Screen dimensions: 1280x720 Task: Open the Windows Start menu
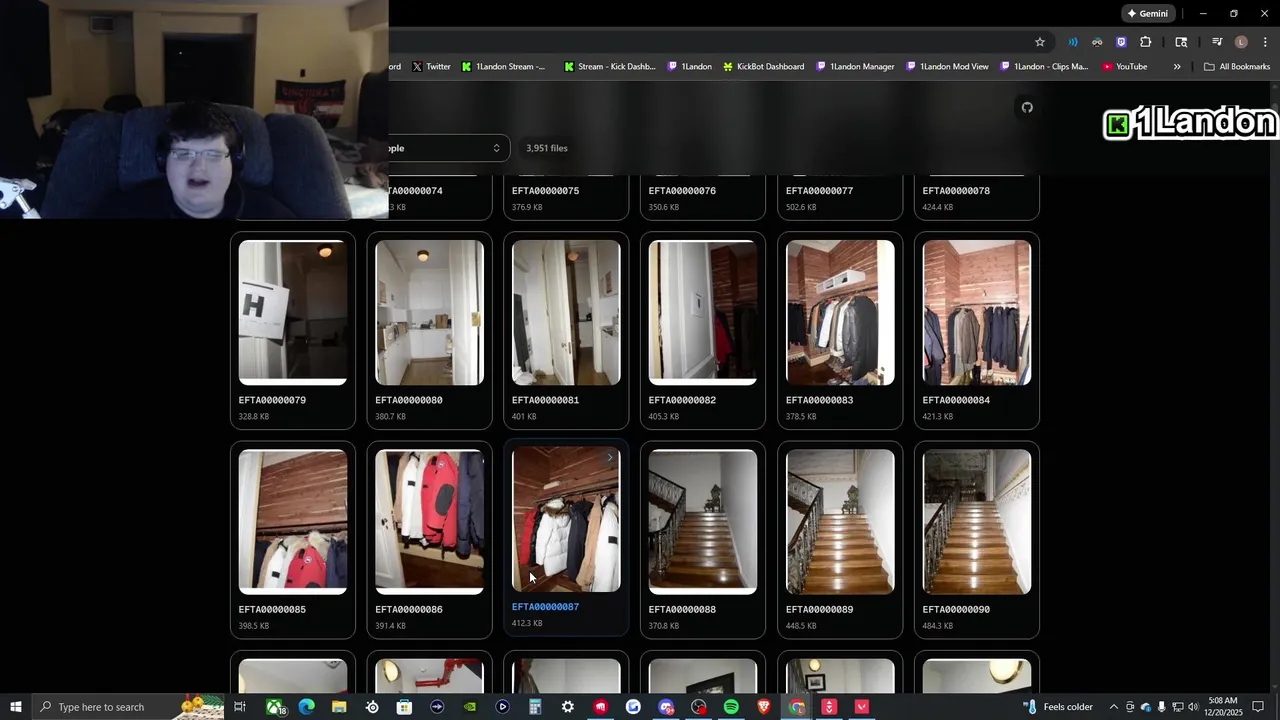coord(16,707)
